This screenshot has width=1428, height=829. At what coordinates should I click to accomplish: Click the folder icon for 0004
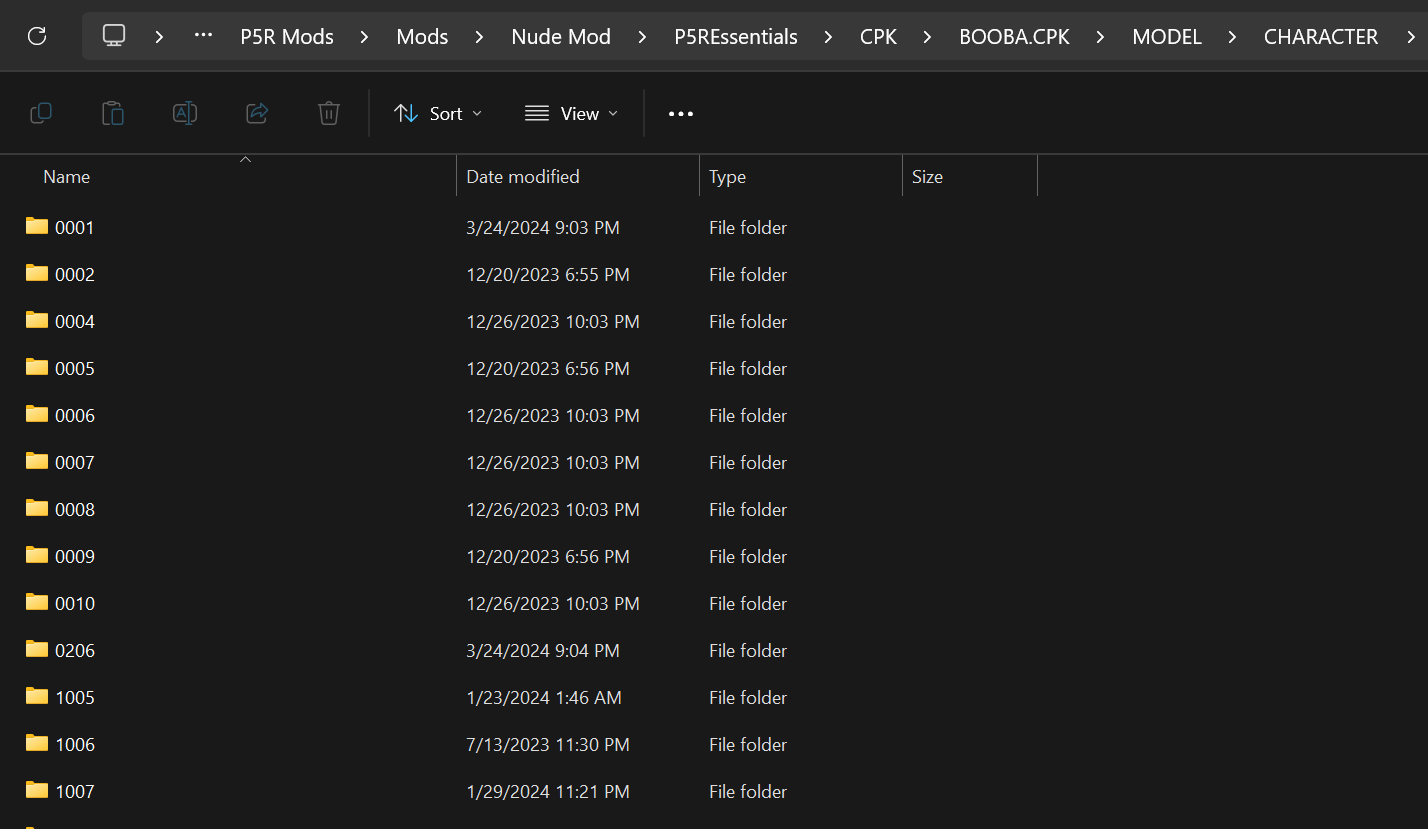[37, 320]
